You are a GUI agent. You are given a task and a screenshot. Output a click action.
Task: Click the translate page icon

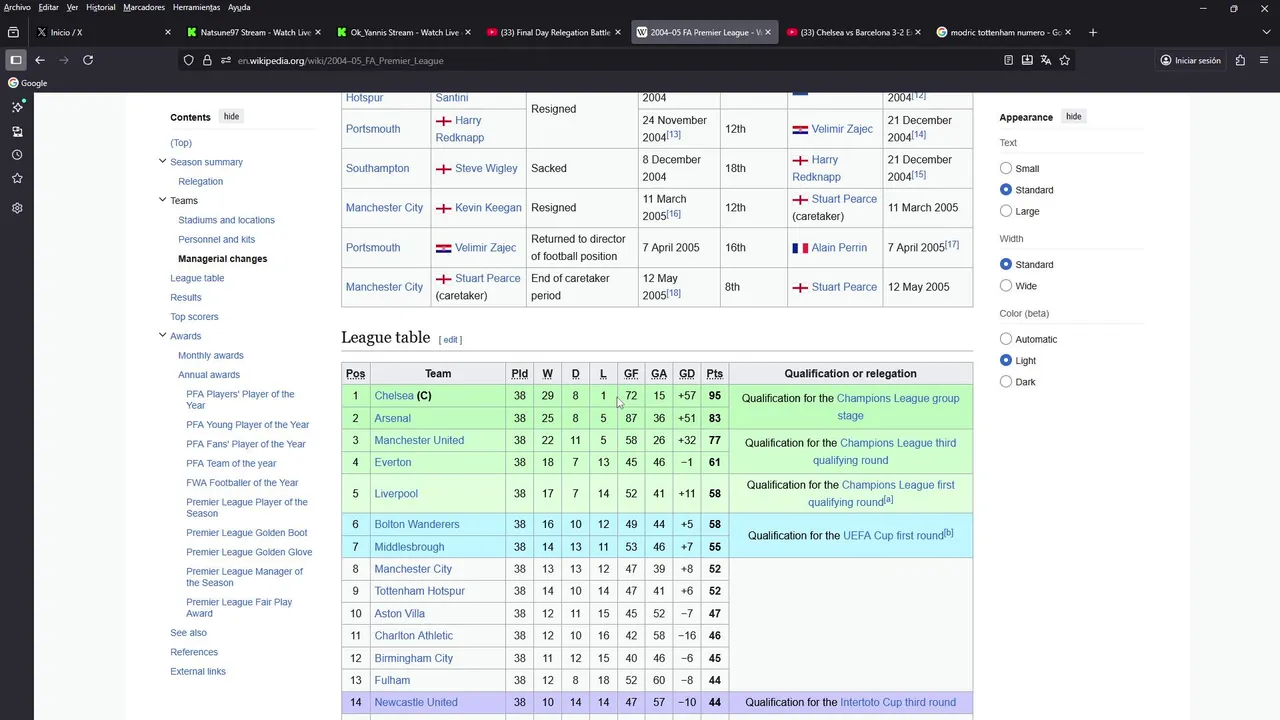click(x=1046, y=60)
